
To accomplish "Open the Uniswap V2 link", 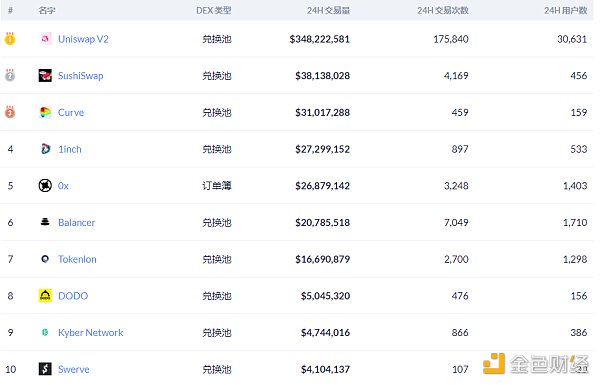I will click(83, 39).
